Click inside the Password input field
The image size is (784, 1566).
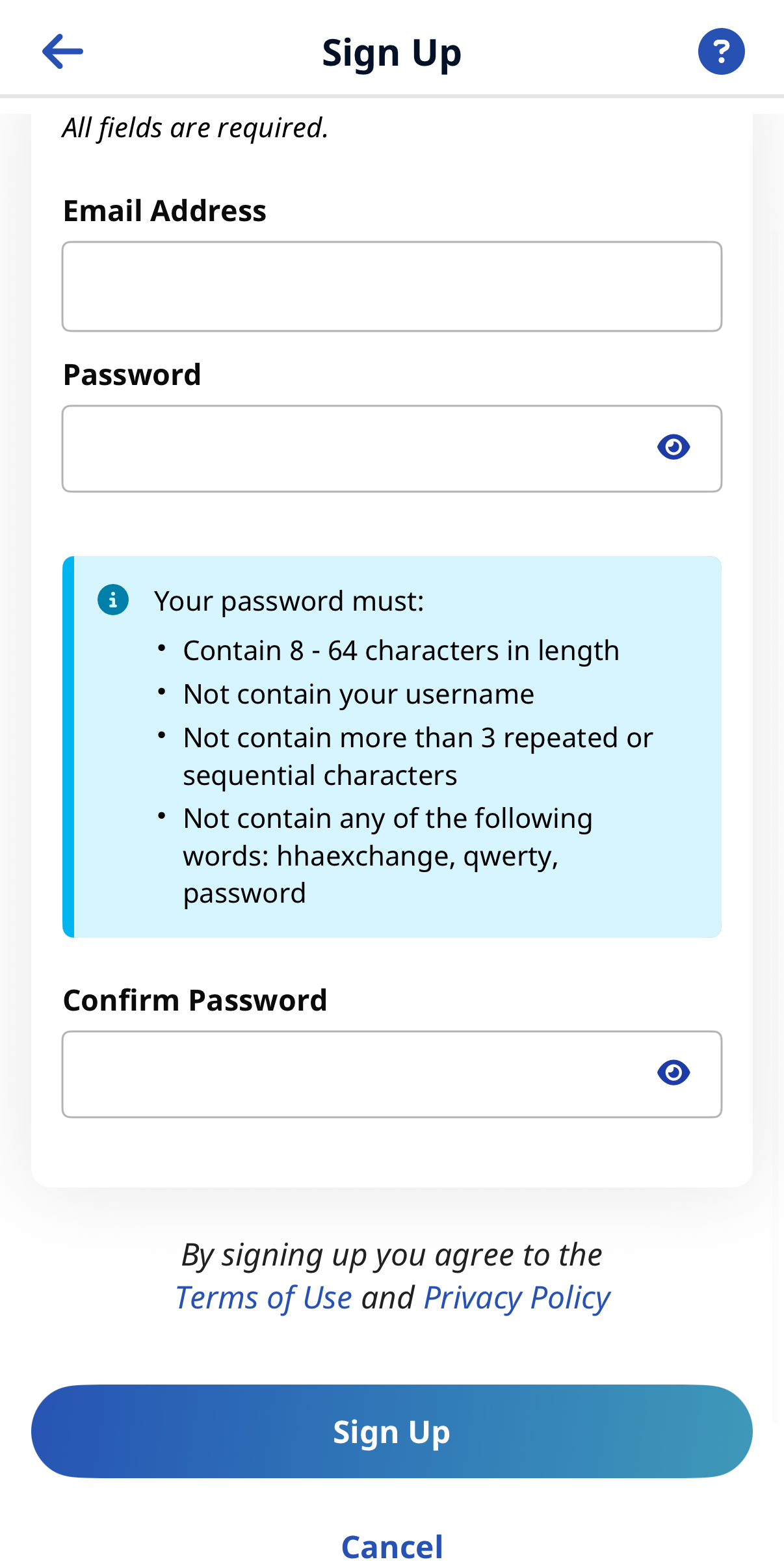click(x=351, y=449)
